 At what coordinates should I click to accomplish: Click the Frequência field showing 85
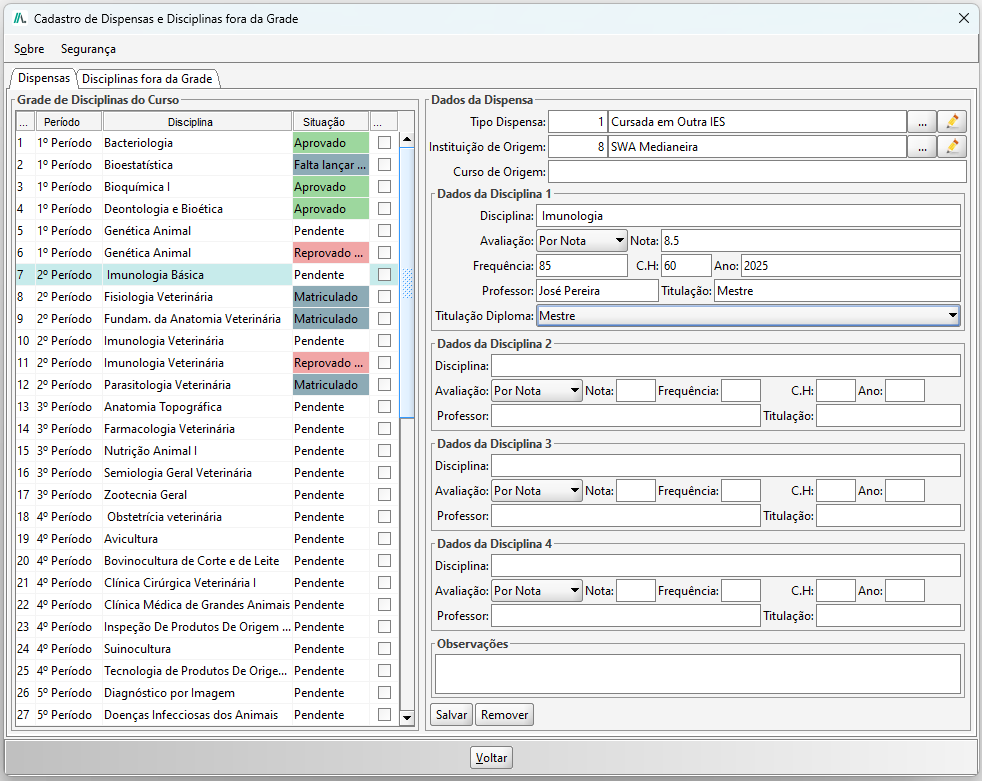[x=582, y=266]
